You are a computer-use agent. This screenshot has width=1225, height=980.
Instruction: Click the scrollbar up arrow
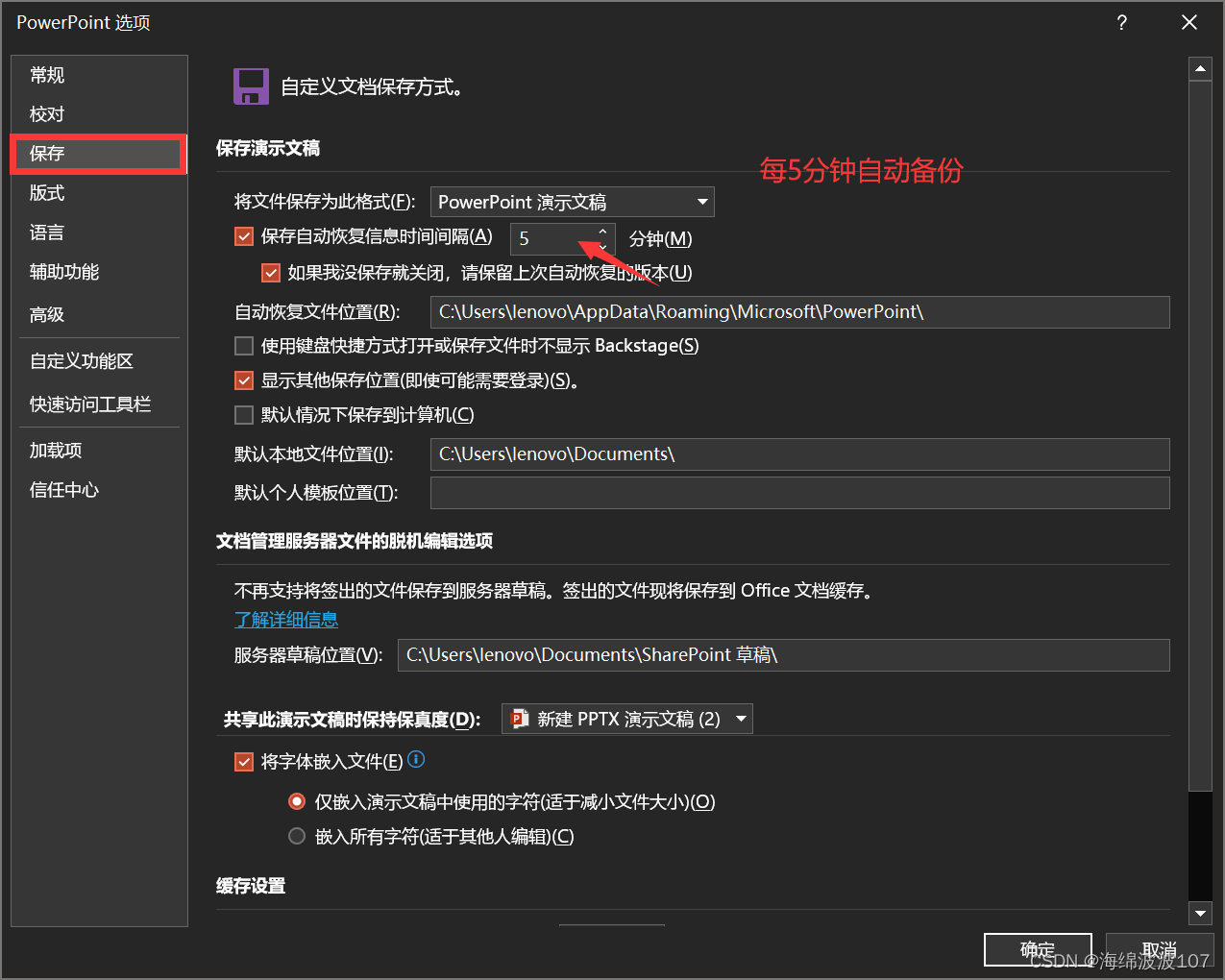pos(1200,68)
